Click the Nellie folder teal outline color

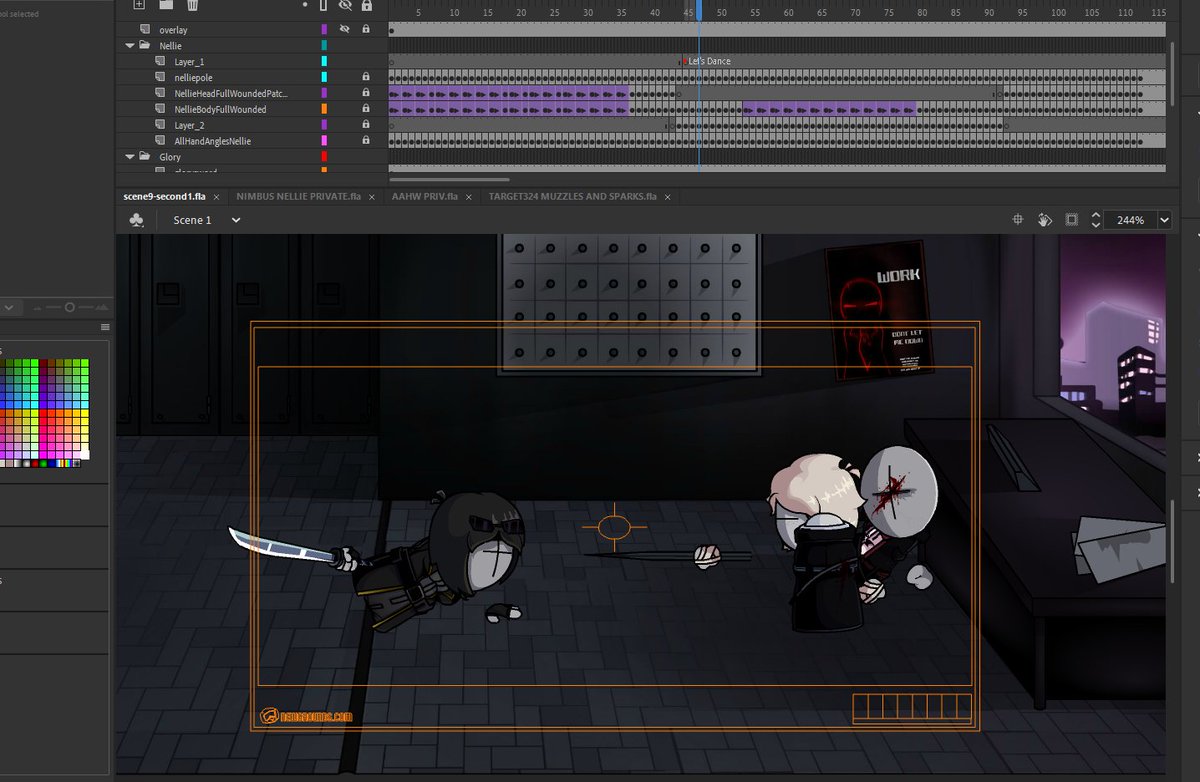coord(324,46)
